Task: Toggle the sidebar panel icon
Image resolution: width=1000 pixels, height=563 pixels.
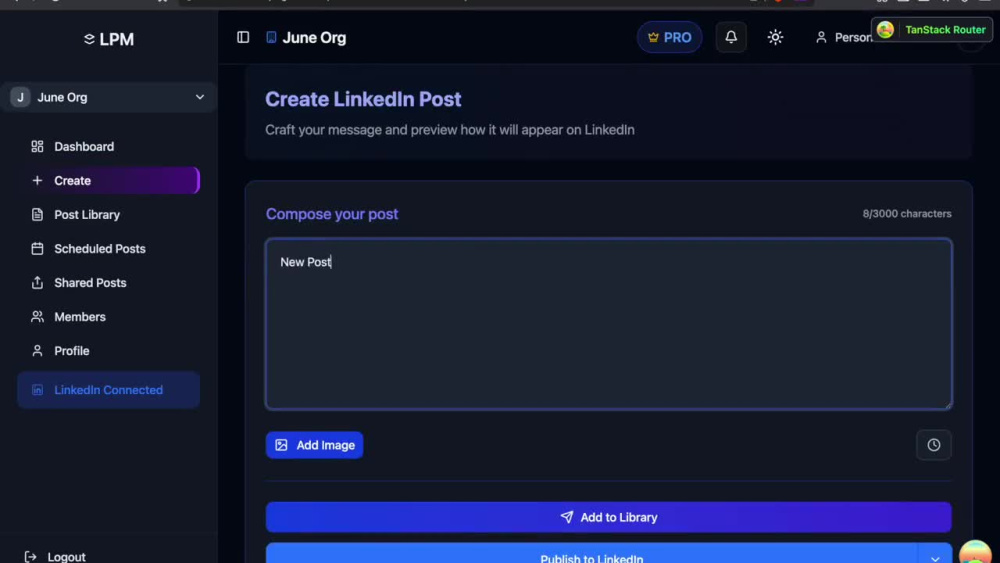Action: [x=243, y=38]
